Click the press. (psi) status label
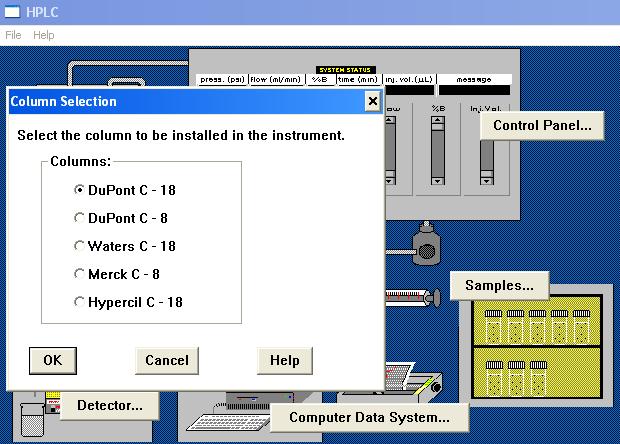Viewport: 620px width, 444px height. [222, 79]
